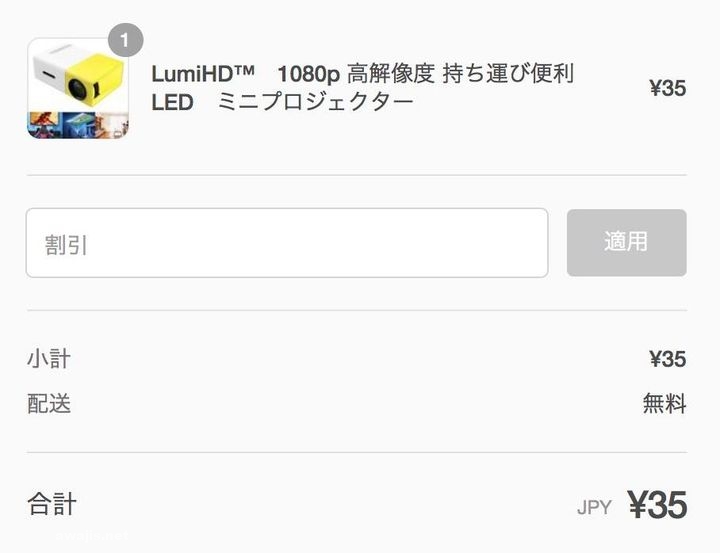Click the large ¥35 total amount
The width and height of the screenshot is (720, 553).
(x=657, y=505)
